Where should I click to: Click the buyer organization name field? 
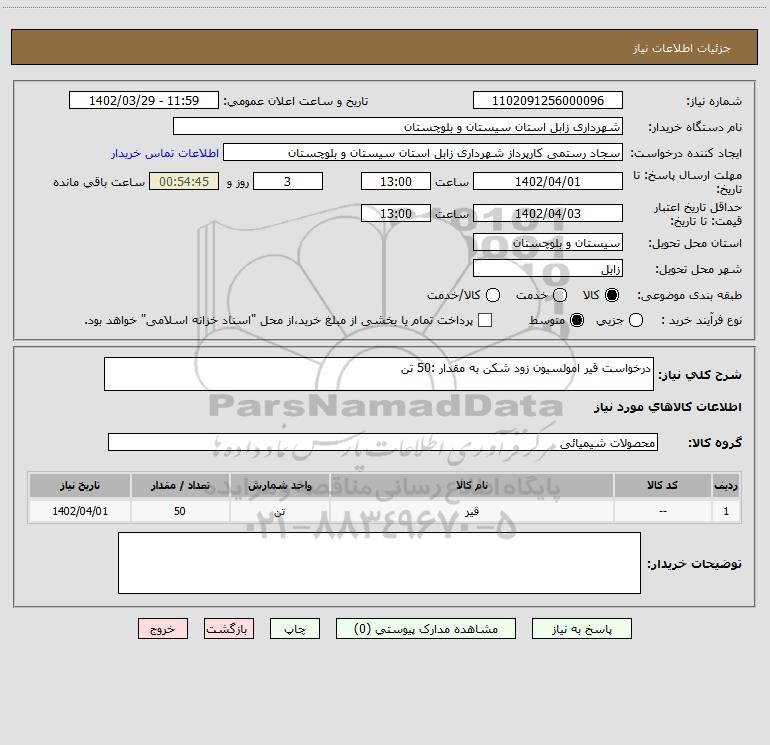tap(398, 126)
